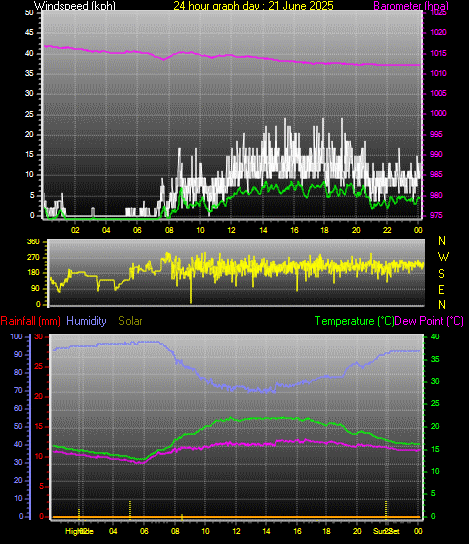This screenshot has height=544, width=469.
Task: Click the W compass letter beside the direction graph
Action: (443, 257)
